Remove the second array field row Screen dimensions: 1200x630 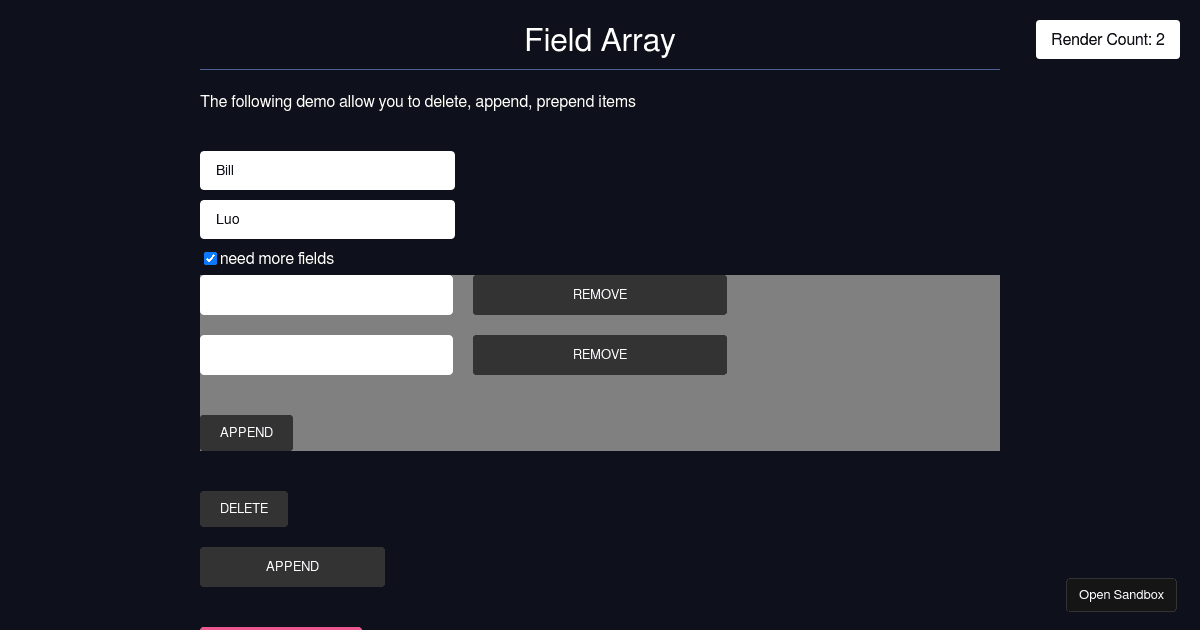(600, 355)
